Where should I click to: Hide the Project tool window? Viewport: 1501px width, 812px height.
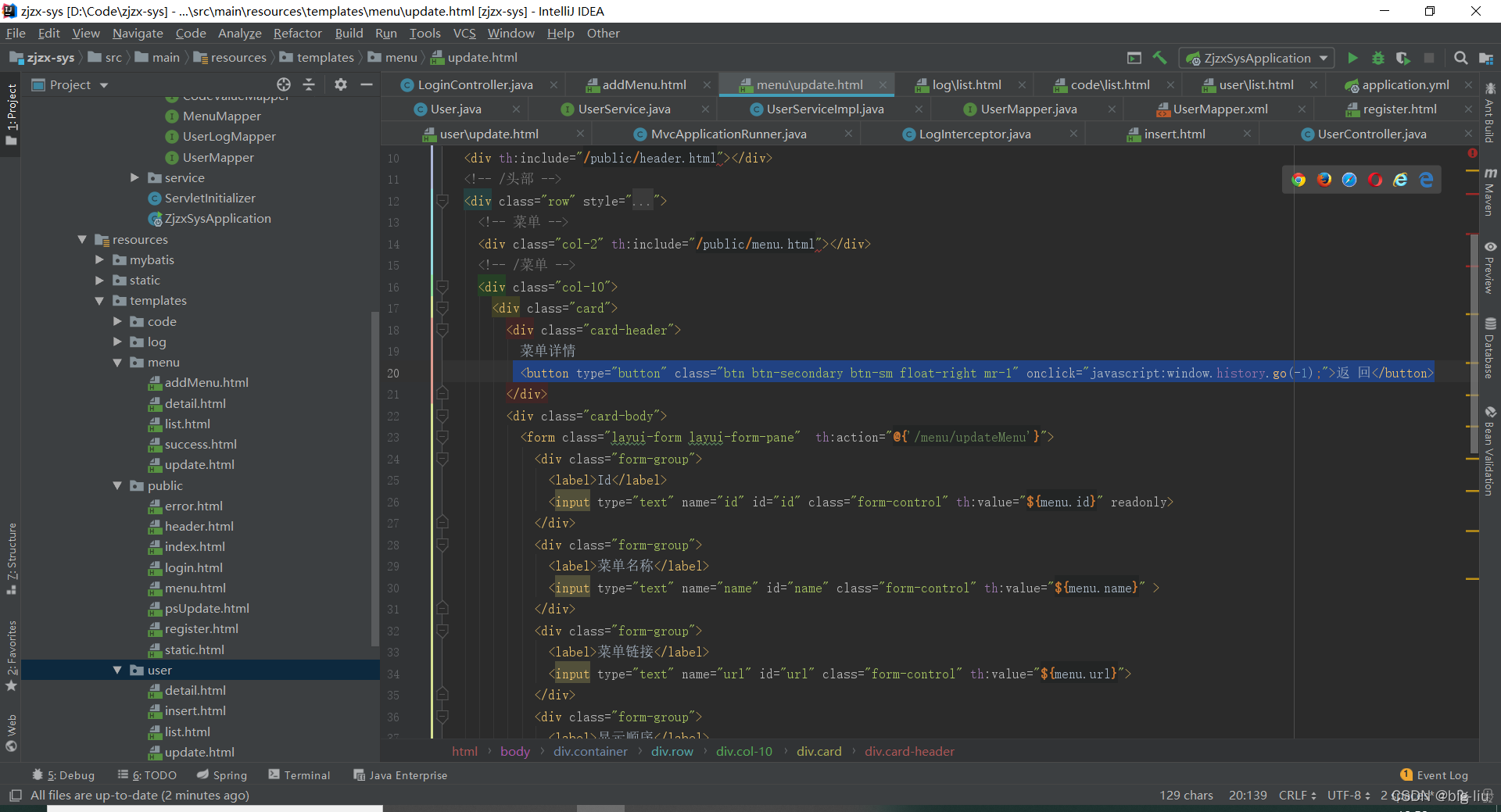366,84
